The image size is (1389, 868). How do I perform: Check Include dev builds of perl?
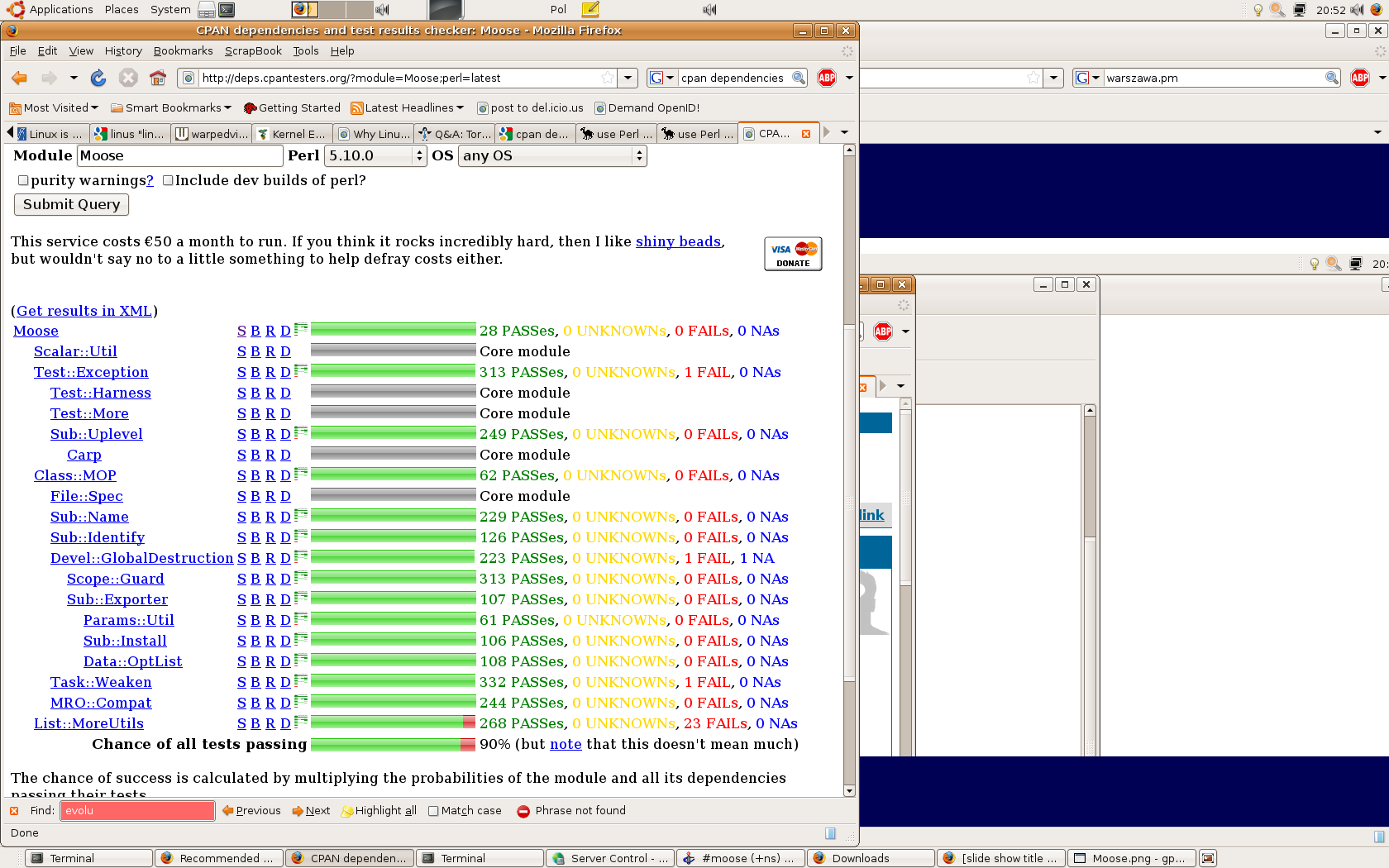(x=168, y=180)
